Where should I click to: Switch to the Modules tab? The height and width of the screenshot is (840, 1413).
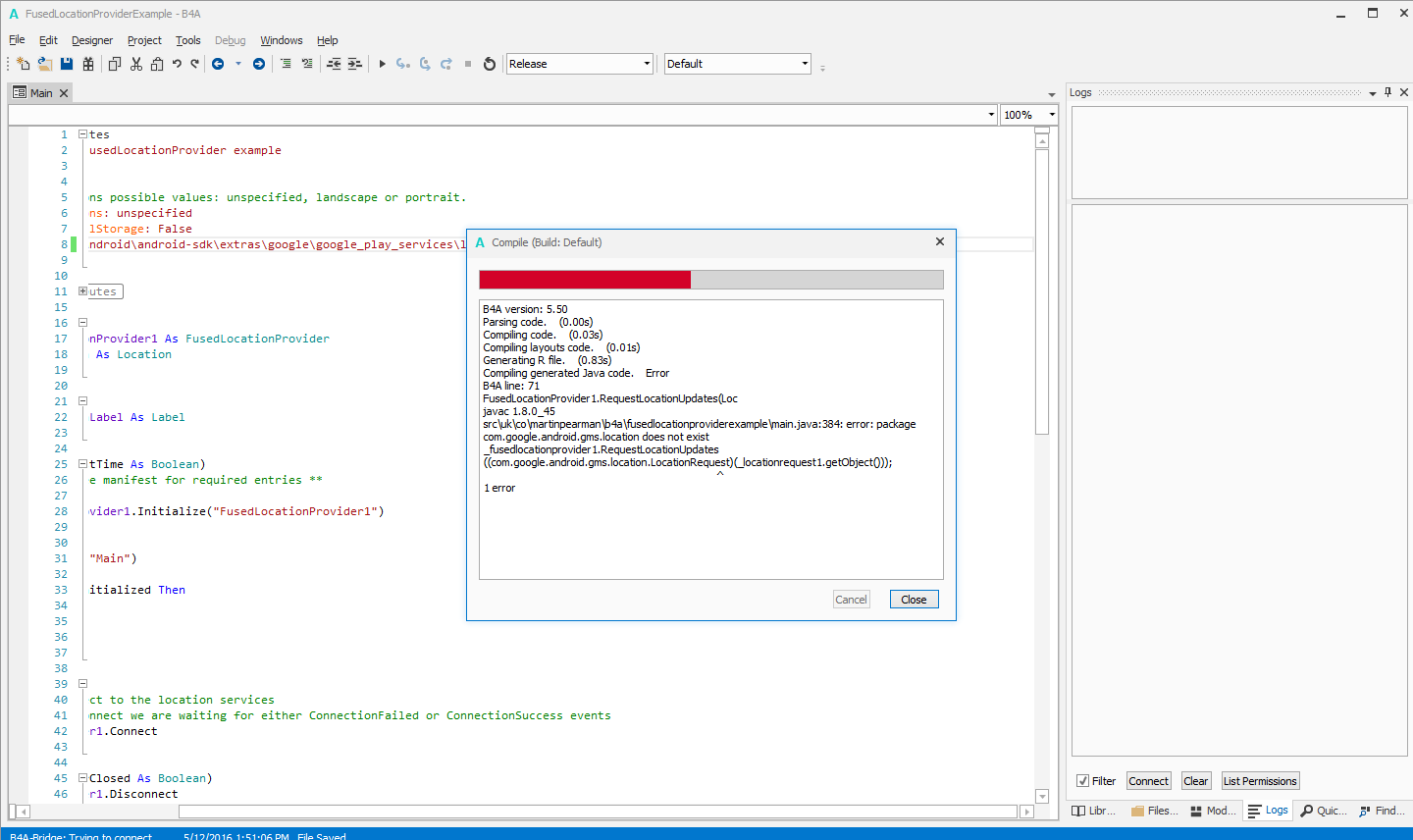[1214, 811]
